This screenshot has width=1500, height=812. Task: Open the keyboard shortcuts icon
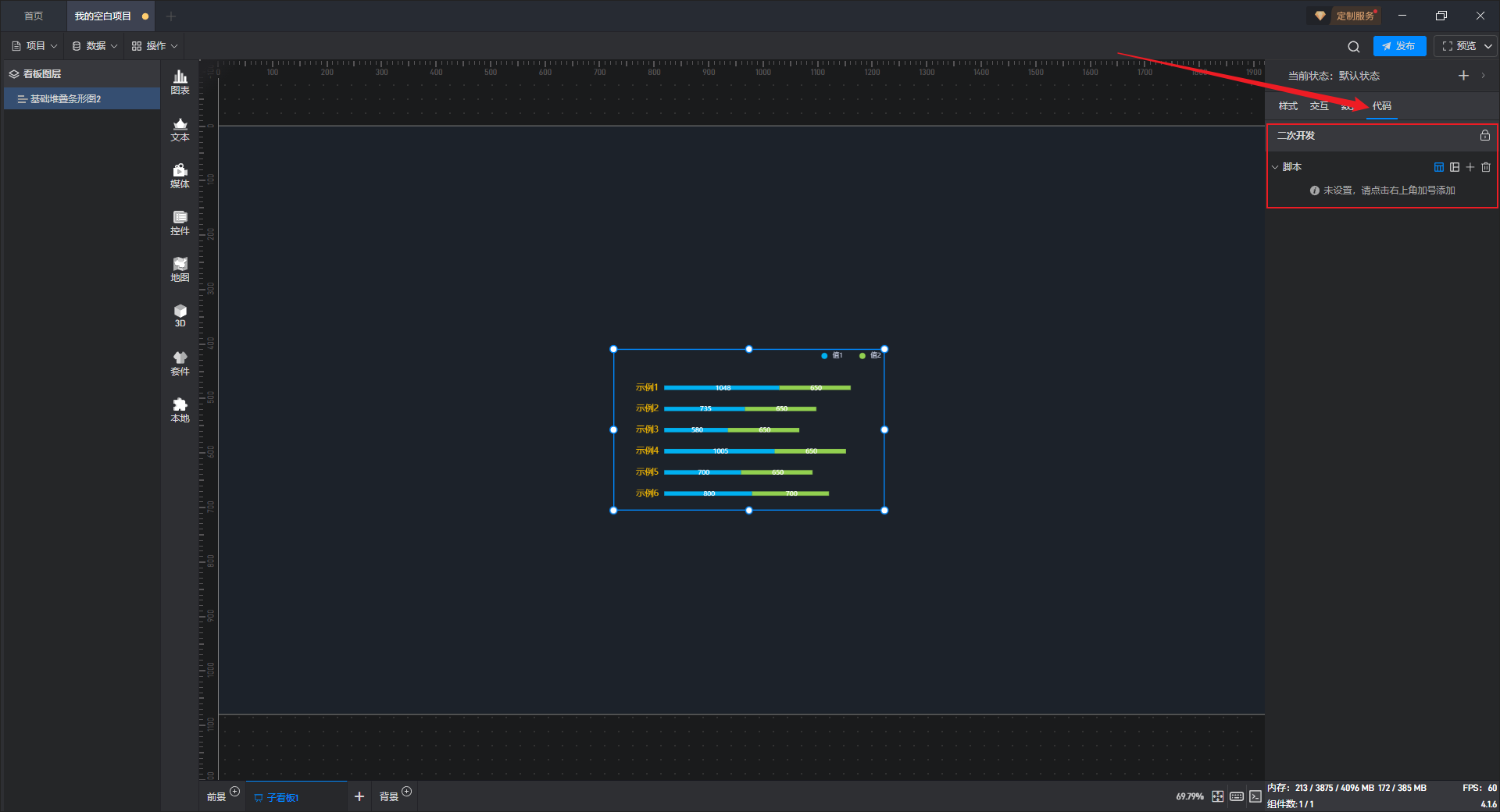1237,796
